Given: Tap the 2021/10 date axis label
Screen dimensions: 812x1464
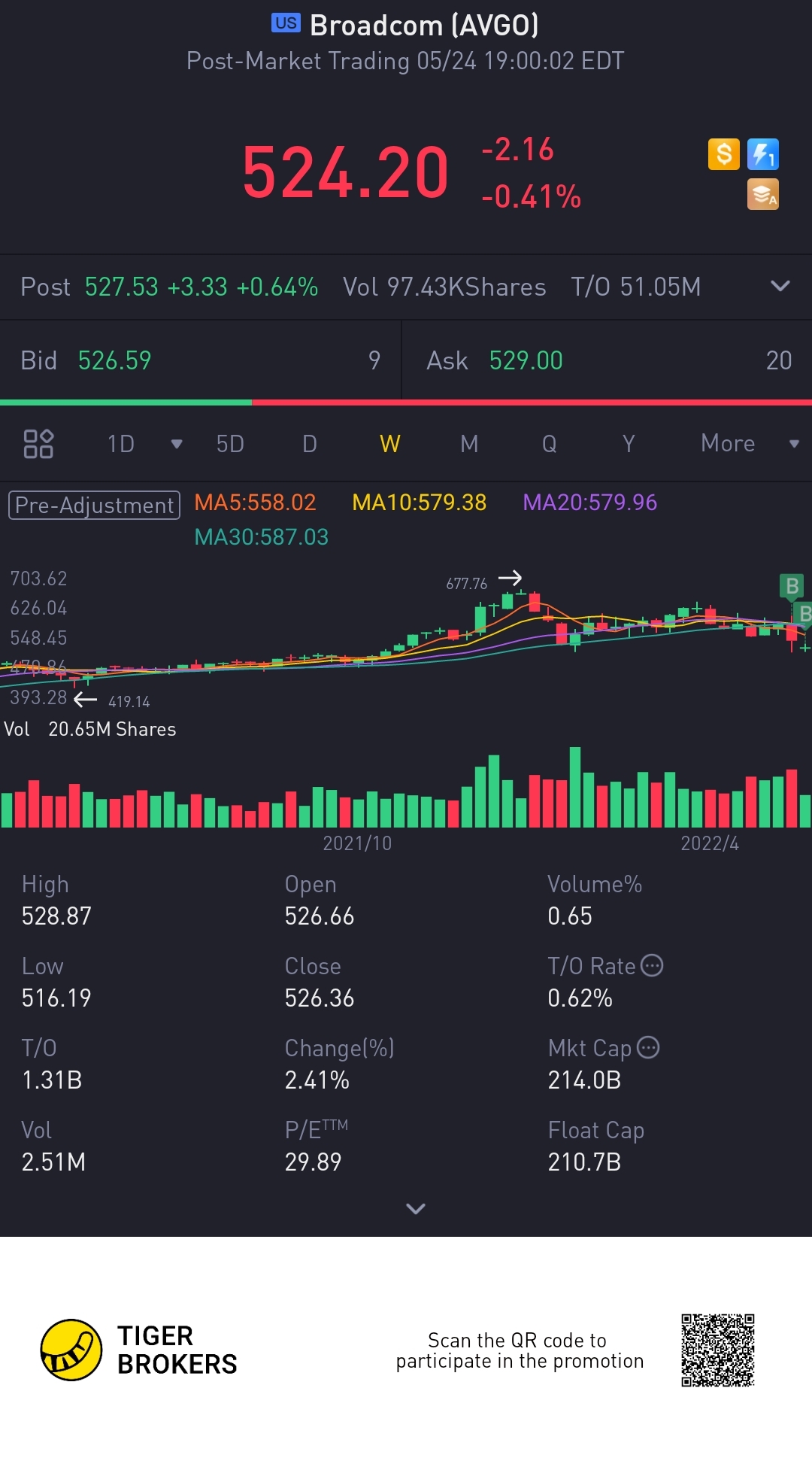Looking at the screenshot, I should (x=357, y=843).
